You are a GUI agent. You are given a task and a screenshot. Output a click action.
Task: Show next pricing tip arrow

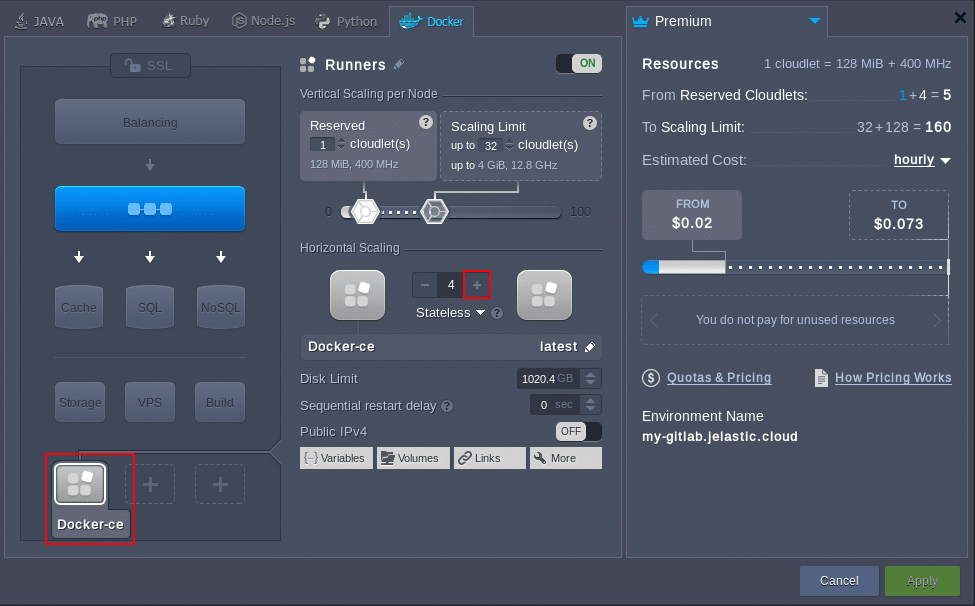937,320
